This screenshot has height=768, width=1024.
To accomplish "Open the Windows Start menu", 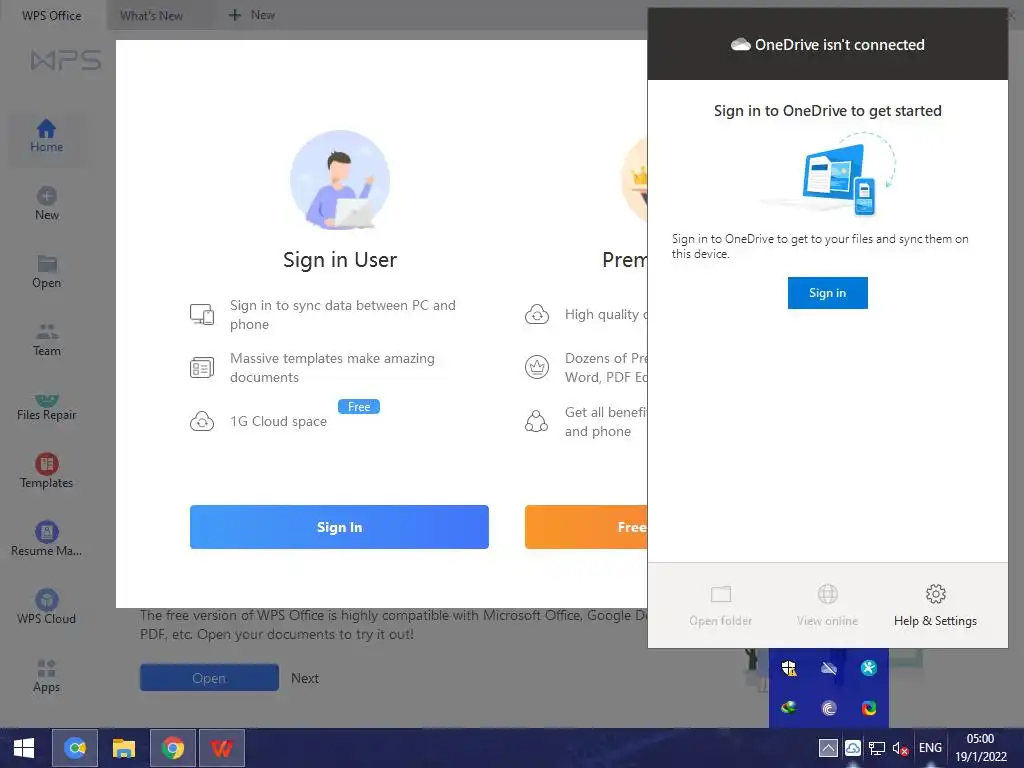I will point(24,748).
